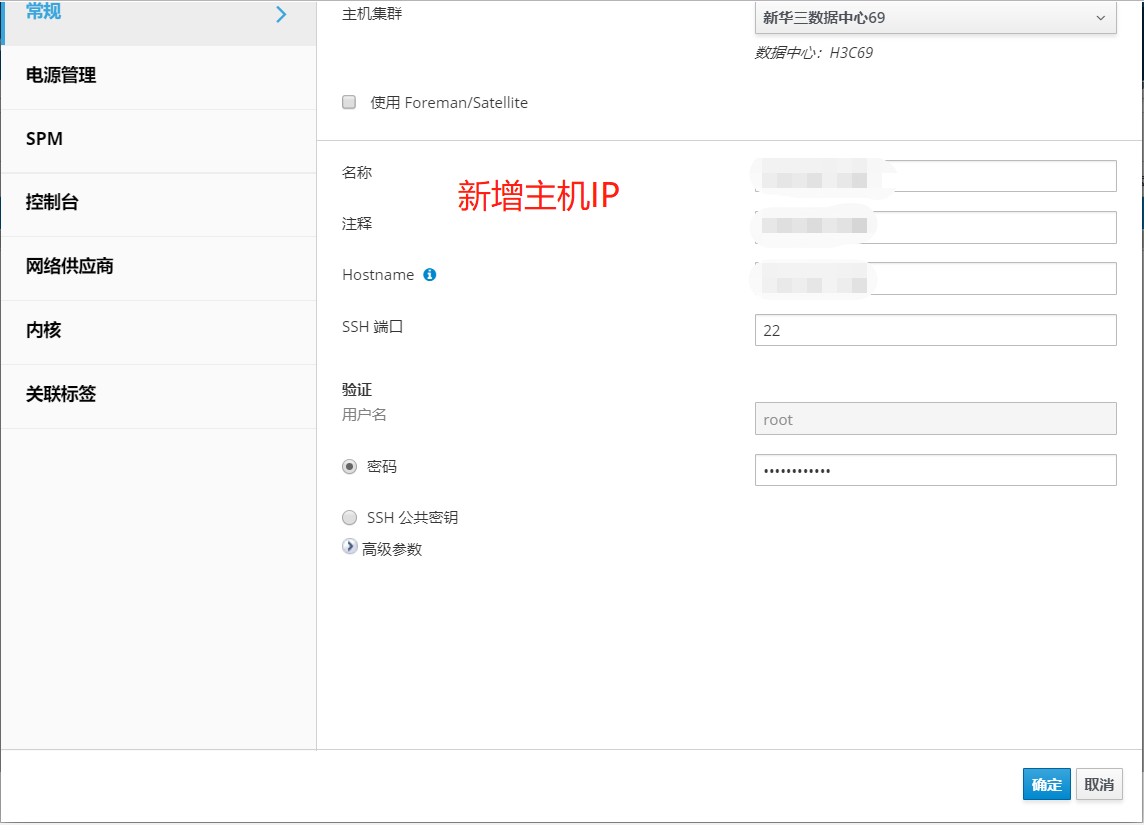This screenshot has width=1144, height=825.
Task: Click the chevron arrow beside 常规
Action: pyautogui.click(x=281, y=14)
